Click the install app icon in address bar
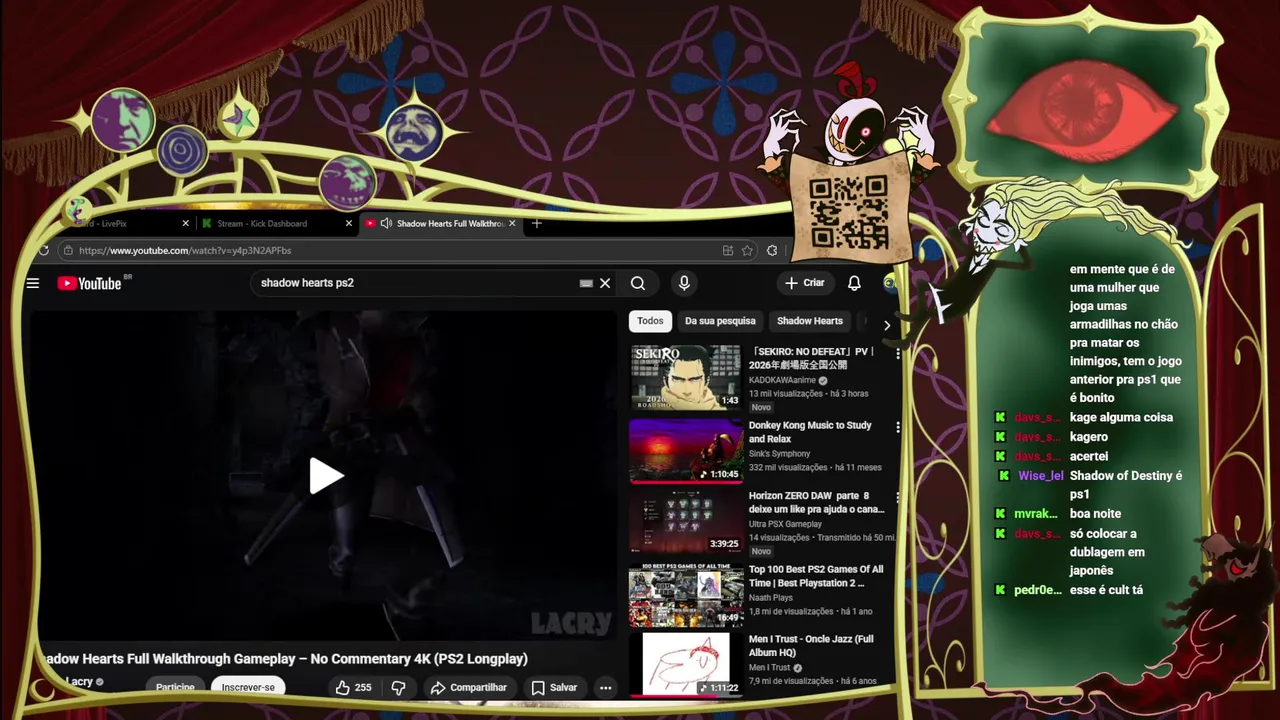Viewport: 1280px width, 720px height. (x=728, y=250)
